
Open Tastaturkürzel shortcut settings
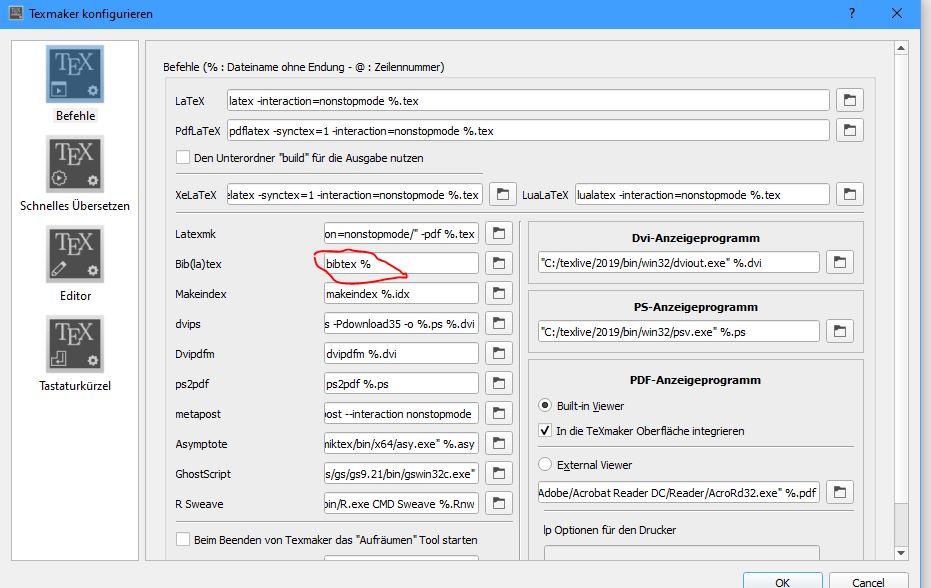(x=75, y=353)
